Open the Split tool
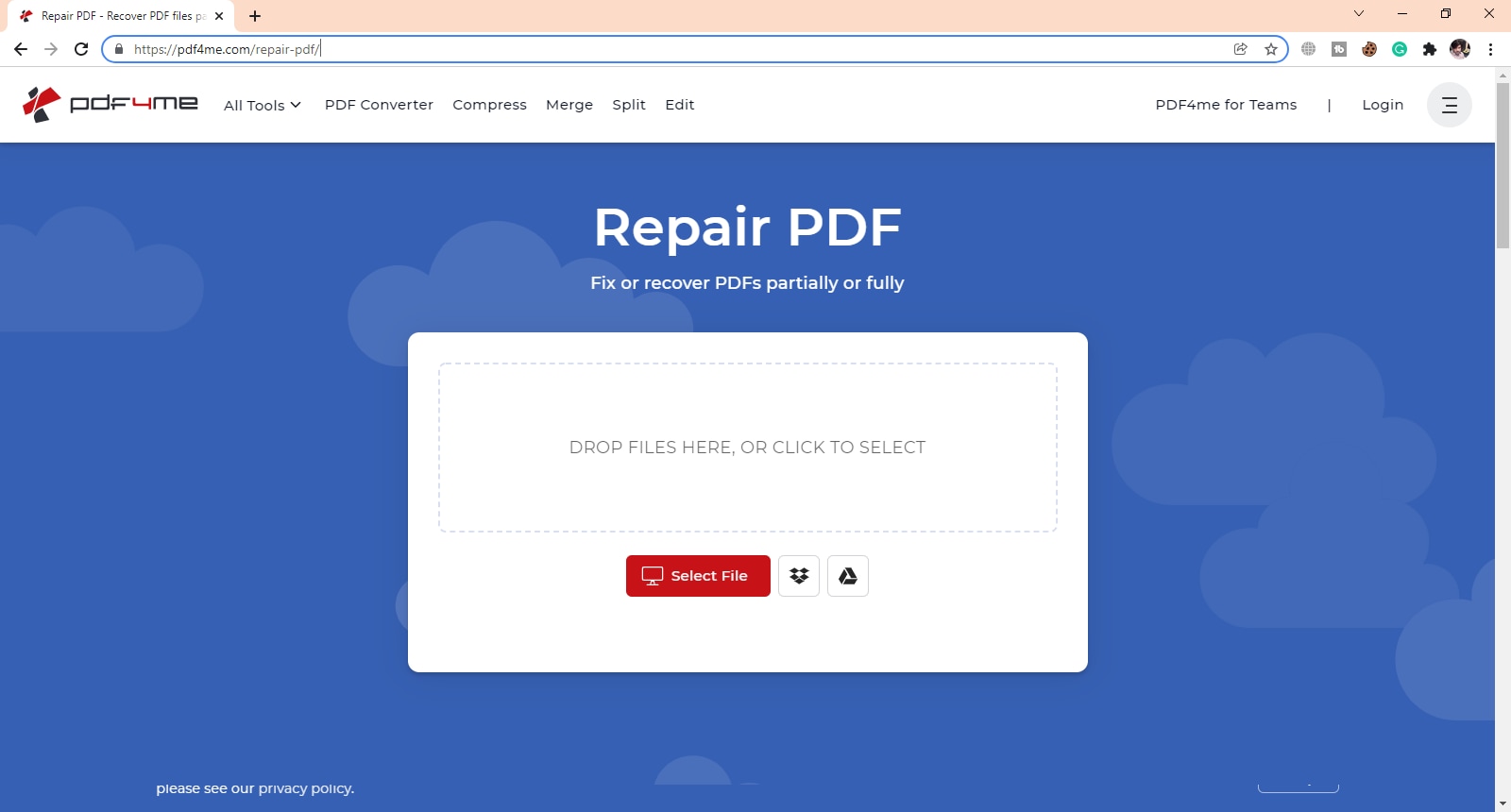Image resolution: width=1511 pixels, height=812 pixels. pyautogui.click(x=629, y=105)
